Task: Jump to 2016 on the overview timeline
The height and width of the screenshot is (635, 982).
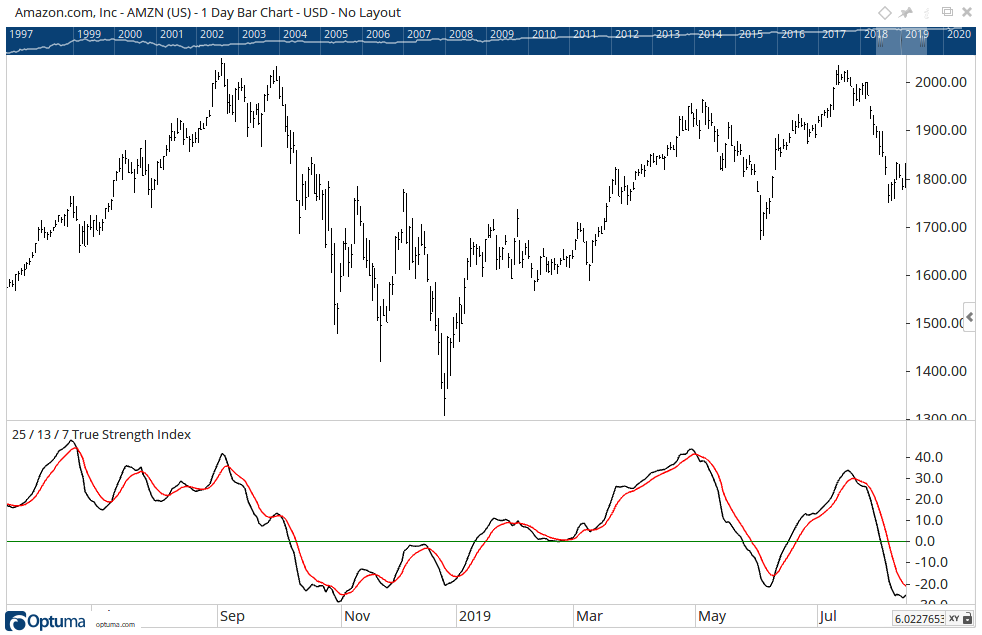Action: [x=793, y=34]
